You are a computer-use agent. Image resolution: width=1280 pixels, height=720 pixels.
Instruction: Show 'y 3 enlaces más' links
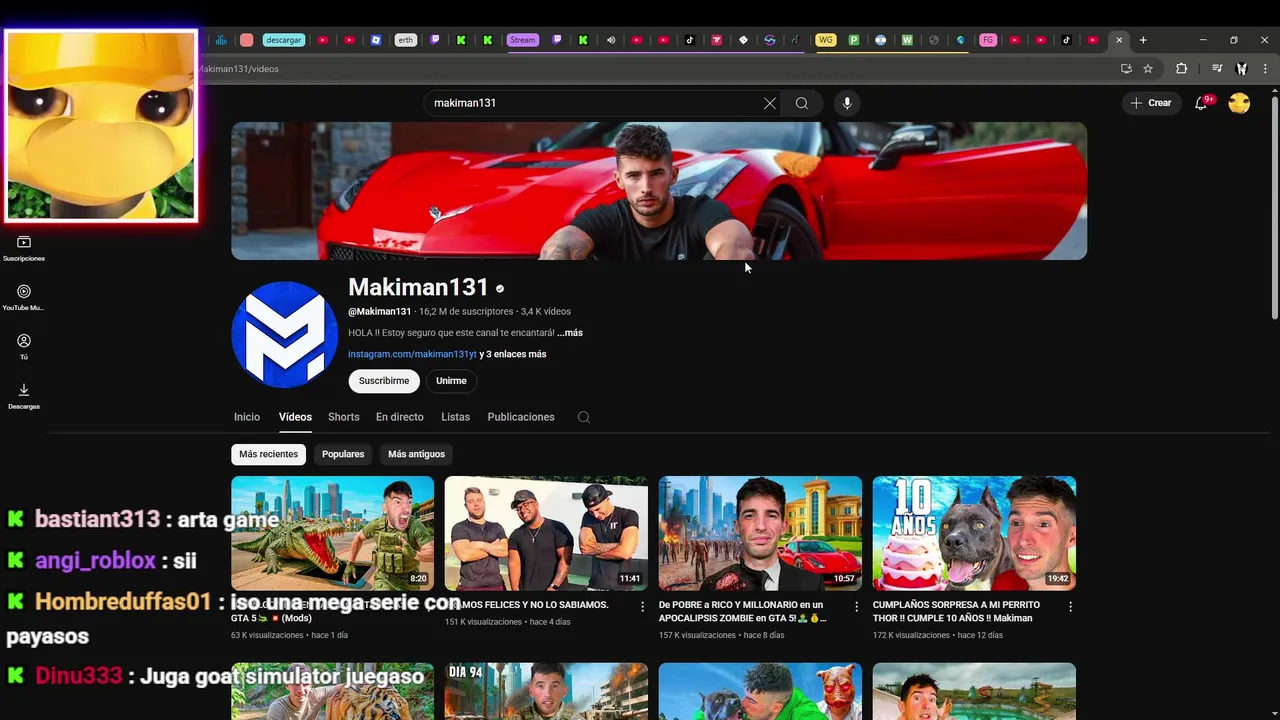[x=513, y=354]
